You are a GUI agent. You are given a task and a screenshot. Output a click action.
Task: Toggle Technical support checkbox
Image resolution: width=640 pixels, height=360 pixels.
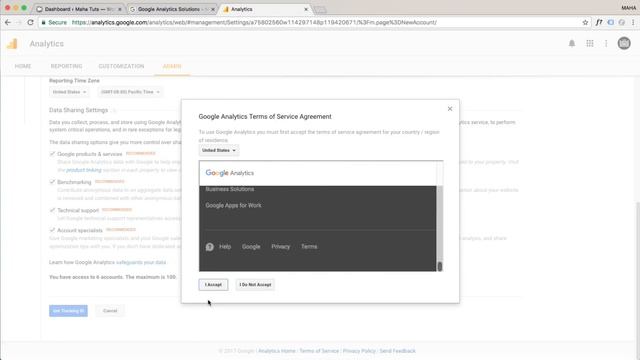click(x=52, y=210)
